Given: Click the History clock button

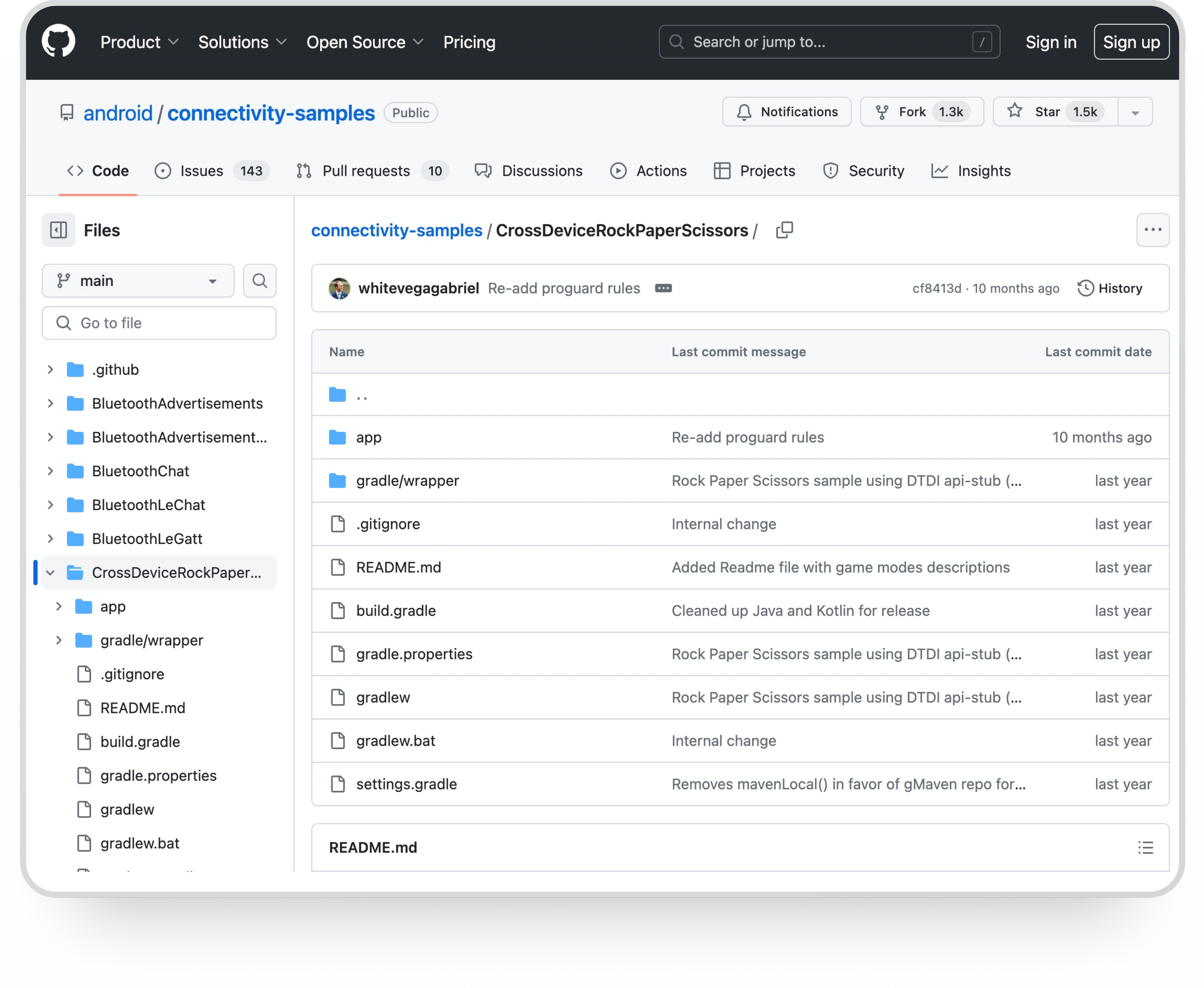Looking at the screenshot, I should [1110, 289].
